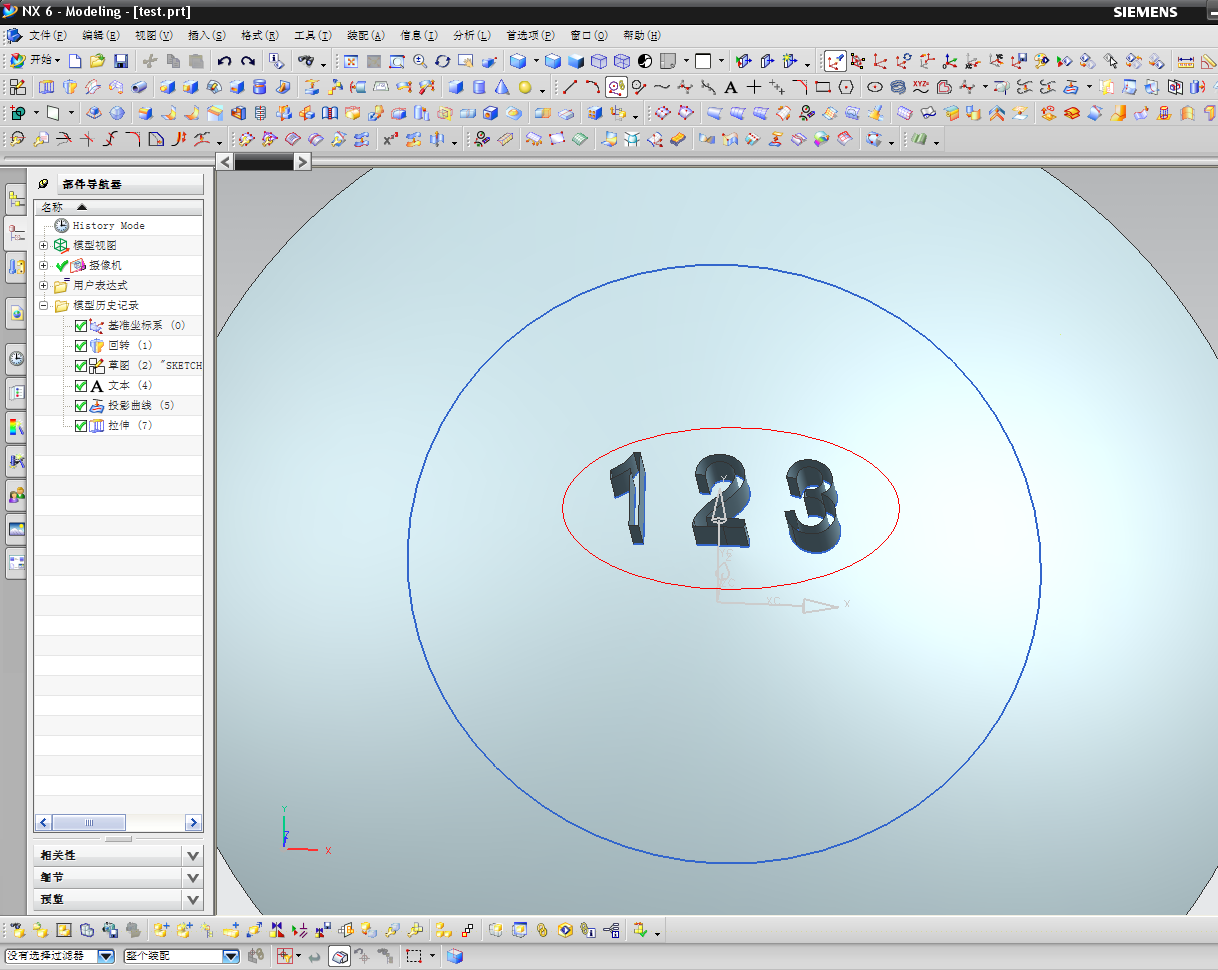Click the Fit view icon
The height and width of the screenshot is (970, 1218).
click(x=351, y=61)
